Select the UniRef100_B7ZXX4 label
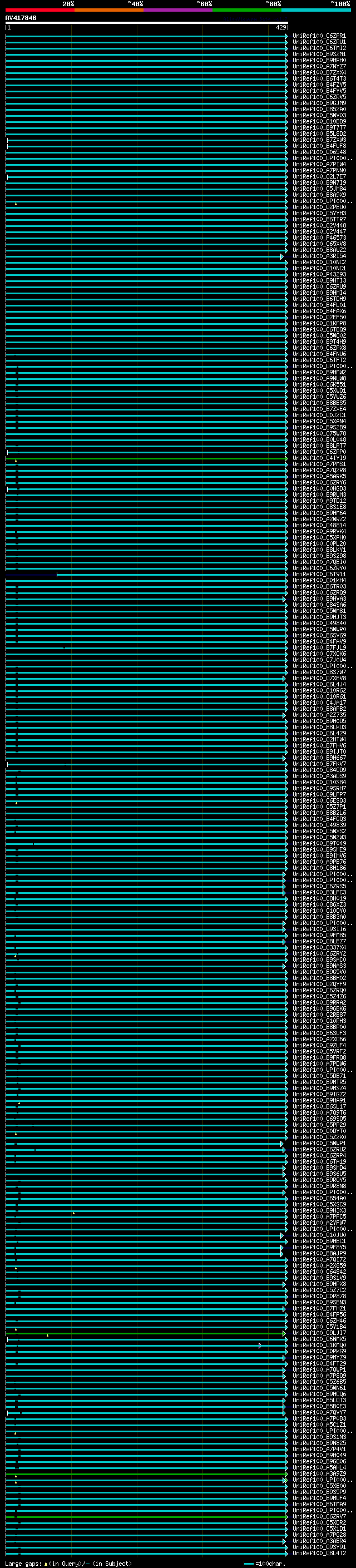 pyautogui.click(x=319, y=72)
